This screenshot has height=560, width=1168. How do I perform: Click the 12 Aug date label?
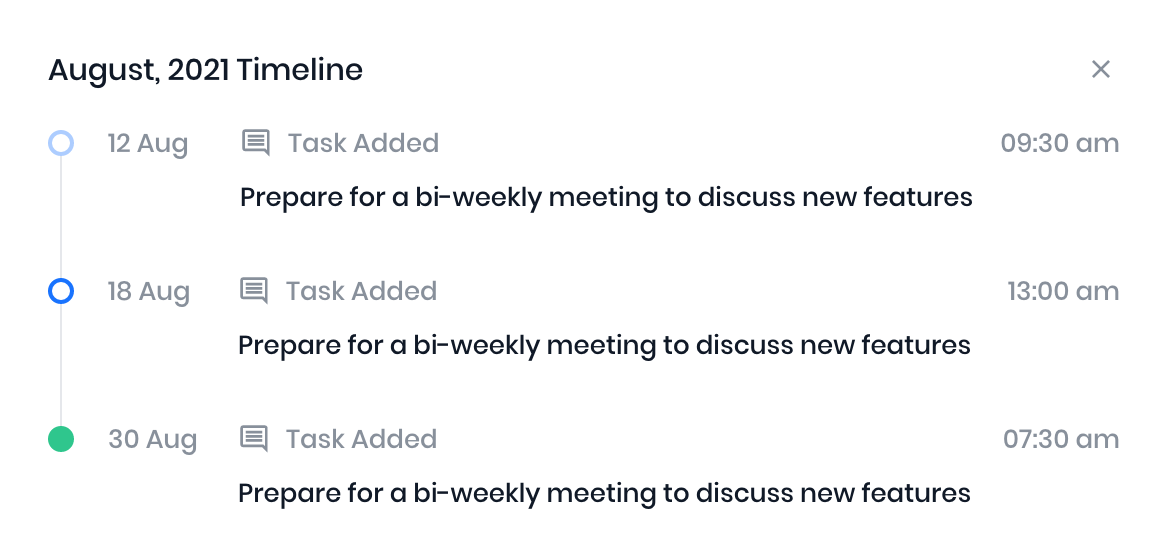[x=148, y=143]
